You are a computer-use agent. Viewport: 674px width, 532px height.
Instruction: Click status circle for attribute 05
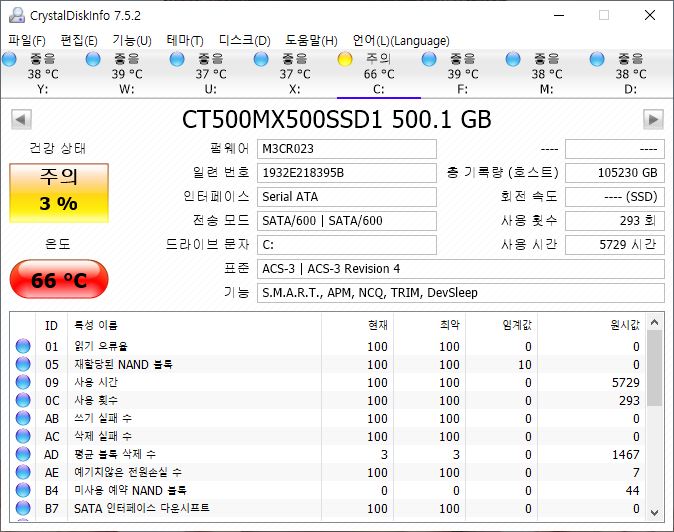[x=23, y=364]
